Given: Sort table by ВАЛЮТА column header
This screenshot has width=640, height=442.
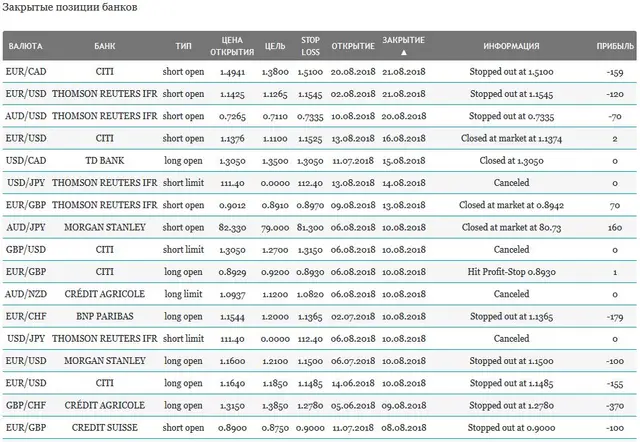Looking at the screenshot, I should (x=25, y=46).
